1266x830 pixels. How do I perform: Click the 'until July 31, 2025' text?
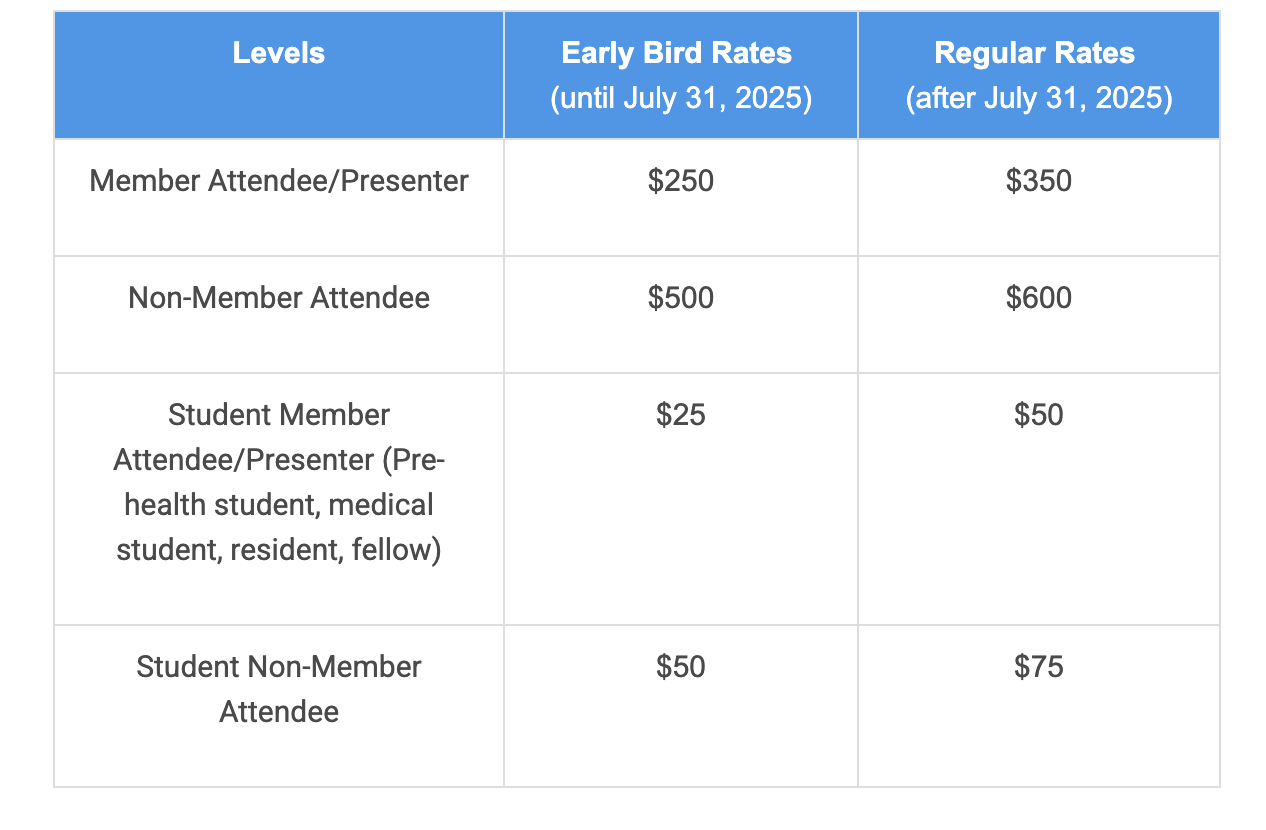coord(681,99)
